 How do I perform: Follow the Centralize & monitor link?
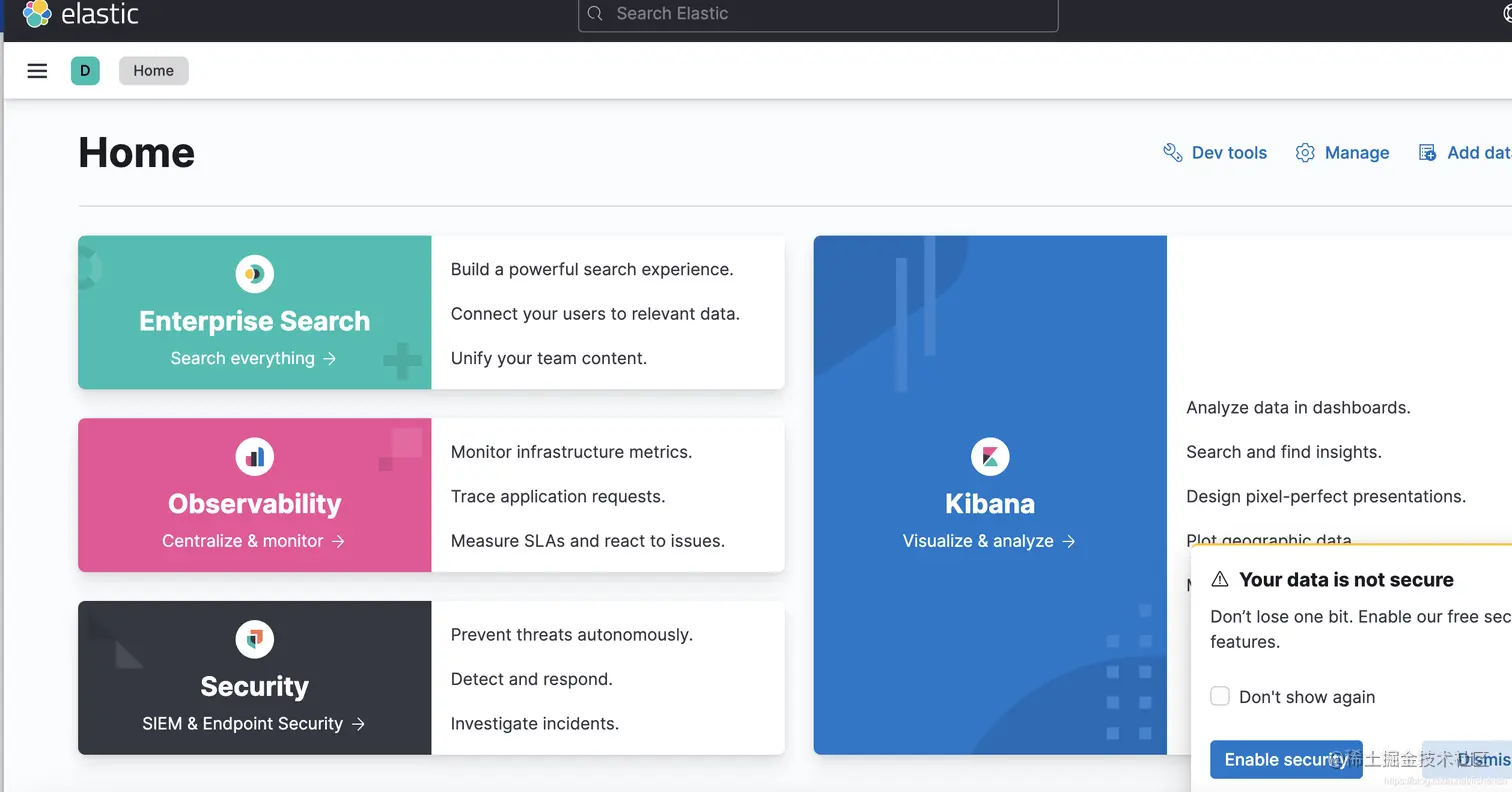[254, 541]
